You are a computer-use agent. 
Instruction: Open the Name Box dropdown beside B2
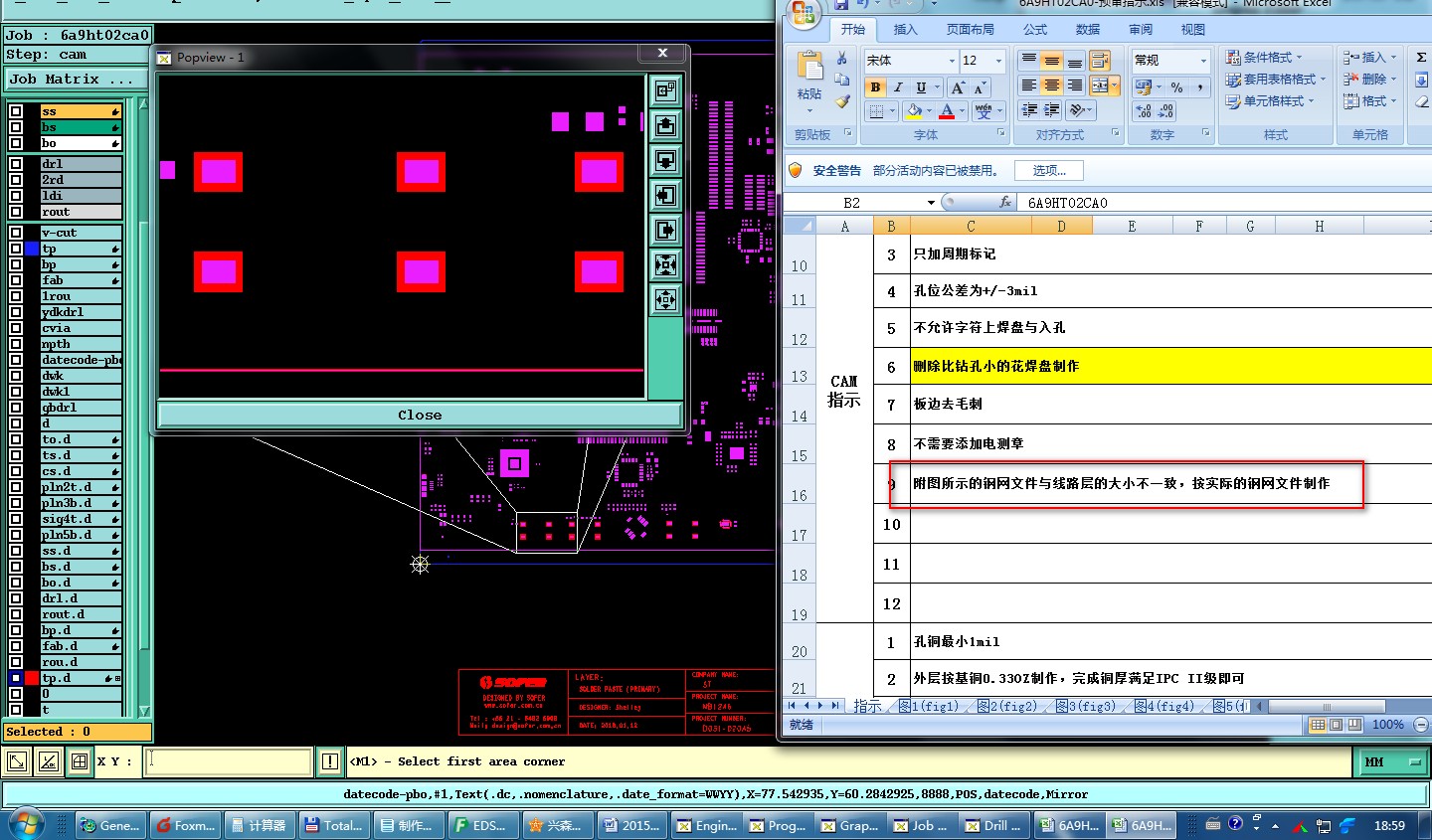(931, 203)
